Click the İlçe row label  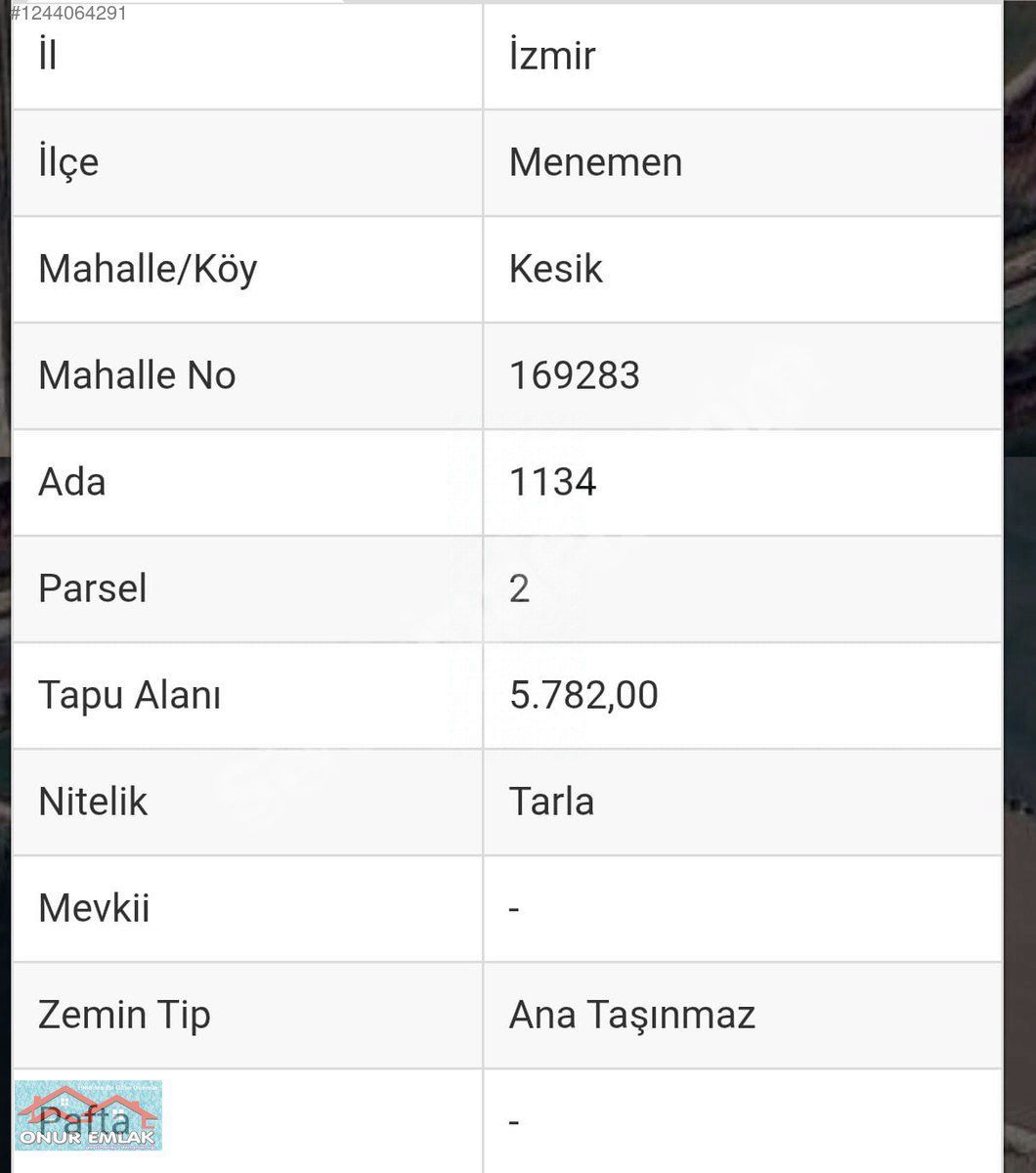[68, 162]
